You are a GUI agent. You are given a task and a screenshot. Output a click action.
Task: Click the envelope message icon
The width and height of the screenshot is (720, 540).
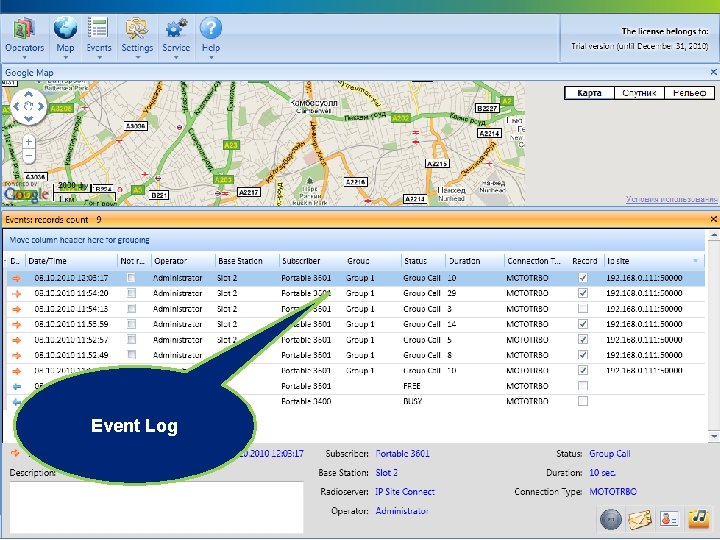tap(640, 519)
